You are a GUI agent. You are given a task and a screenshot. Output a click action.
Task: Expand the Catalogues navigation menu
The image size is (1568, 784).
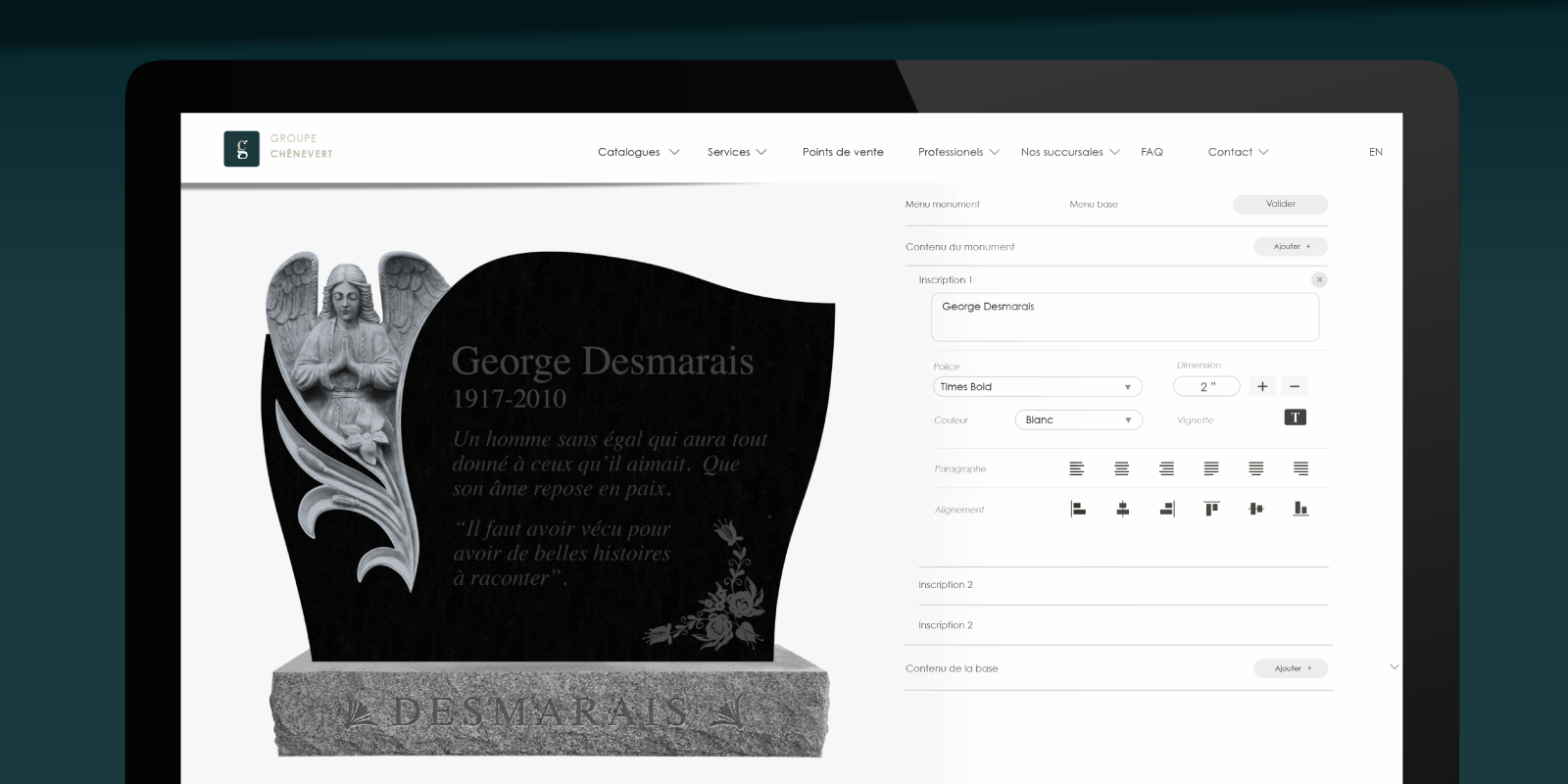pyautogui.click(x=638, y=152)
